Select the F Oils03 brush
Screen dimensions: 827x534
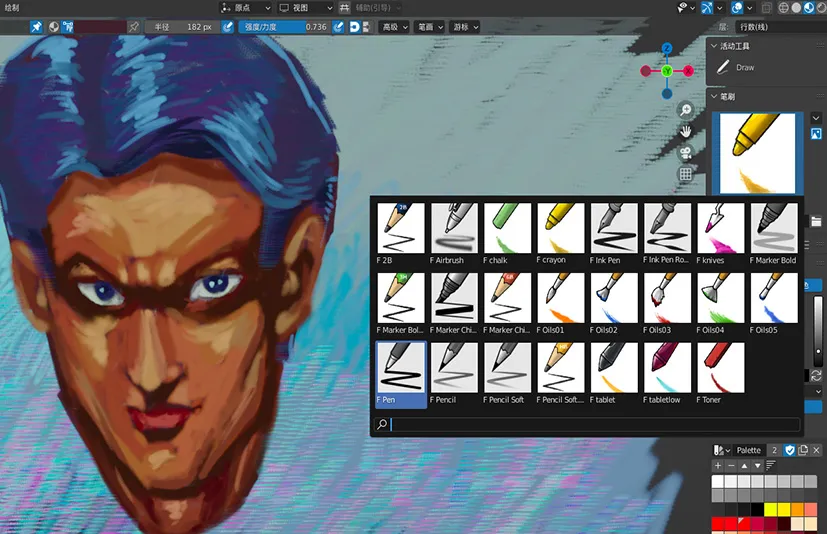tap(667, 303)
